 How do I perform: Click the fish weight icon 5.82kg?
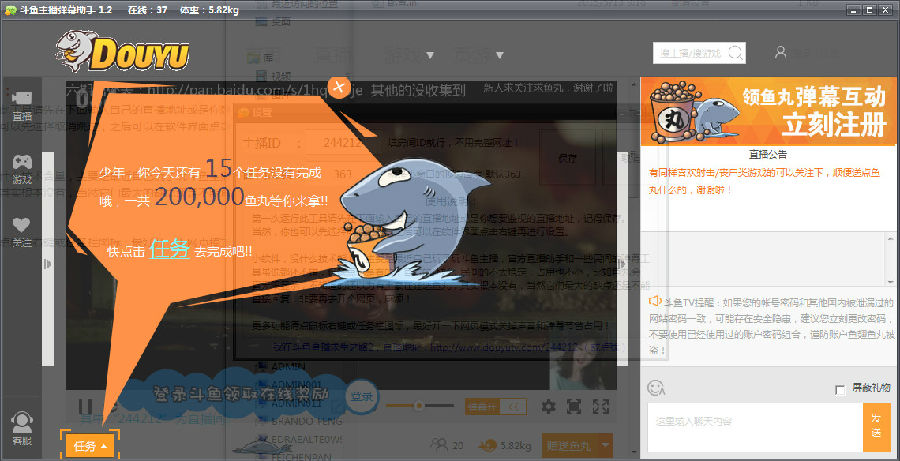(x=488, y=444)
